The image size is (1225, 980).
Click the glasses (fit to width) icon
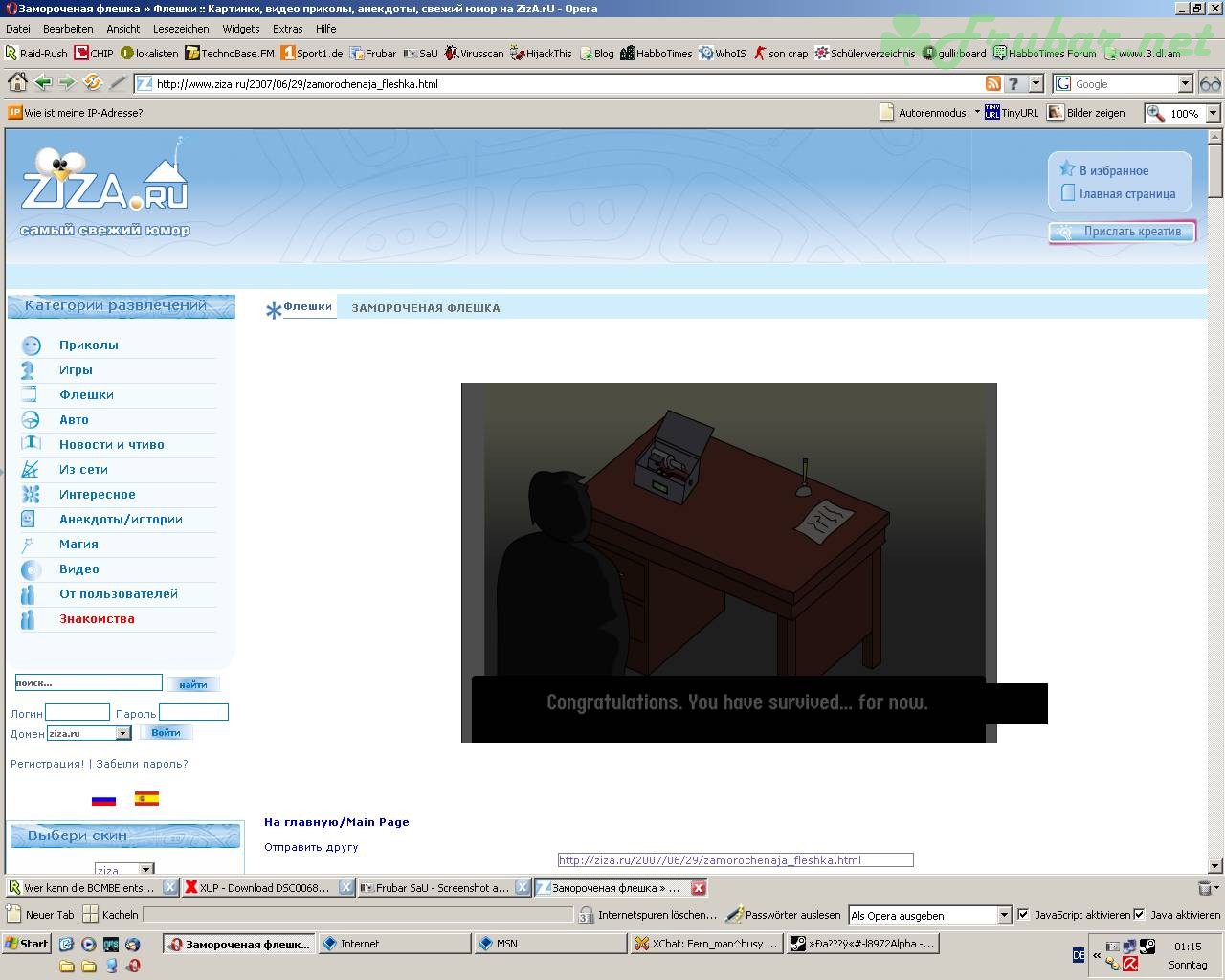point(1210,83)
